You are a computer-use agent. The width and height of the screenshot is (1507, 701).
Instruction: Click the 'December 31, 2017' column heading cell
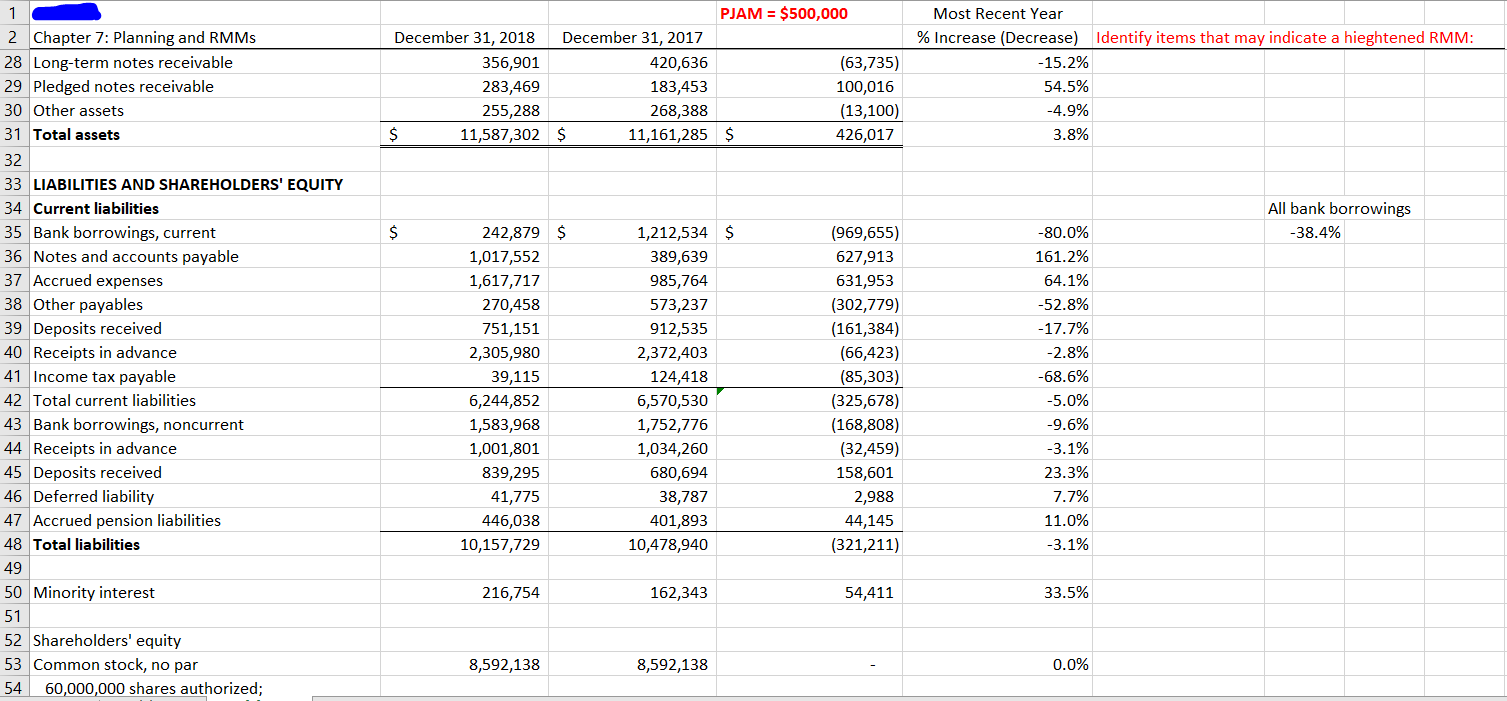pos(631,37)
